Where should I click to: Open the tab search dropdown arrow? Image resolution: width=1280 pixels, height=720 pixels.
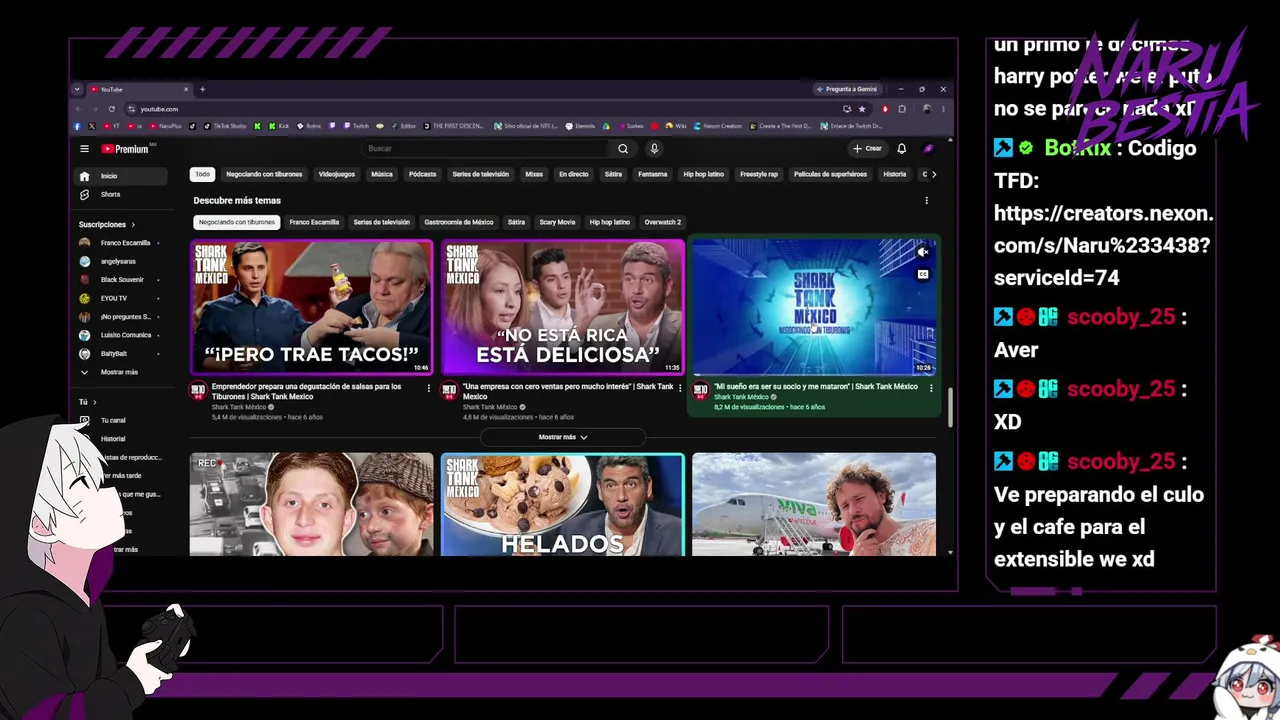[x=77, y=89]
